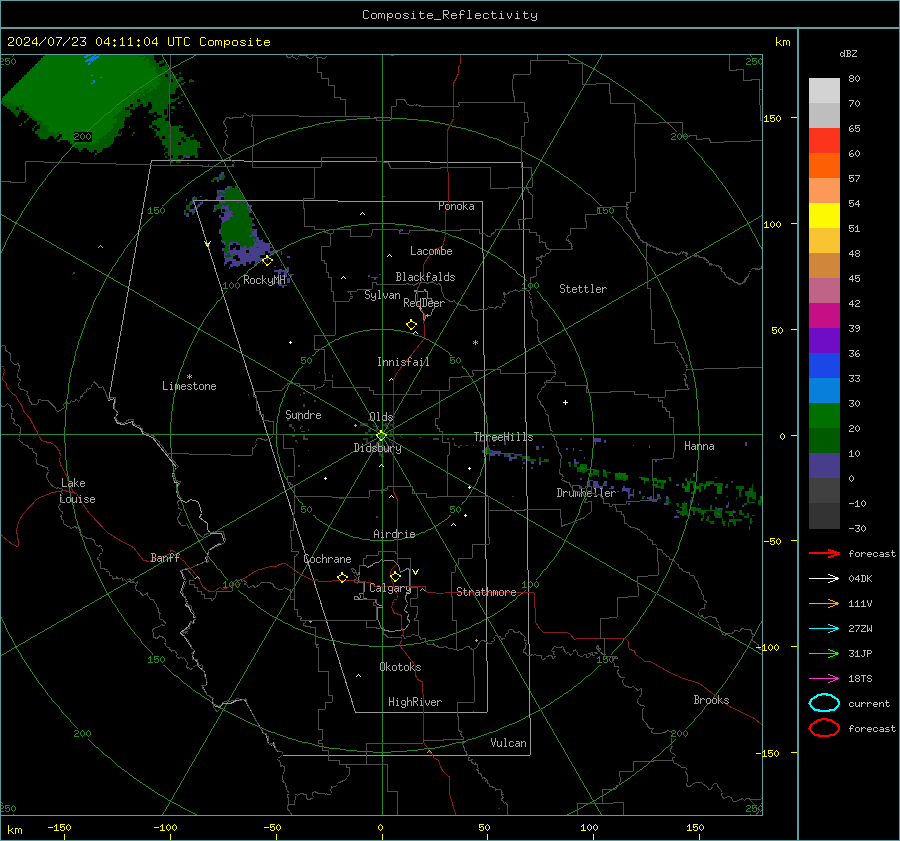Click the Banff label
Image resolution: width=900 pixels, height=841 pixels.
[x=165, y=558]
